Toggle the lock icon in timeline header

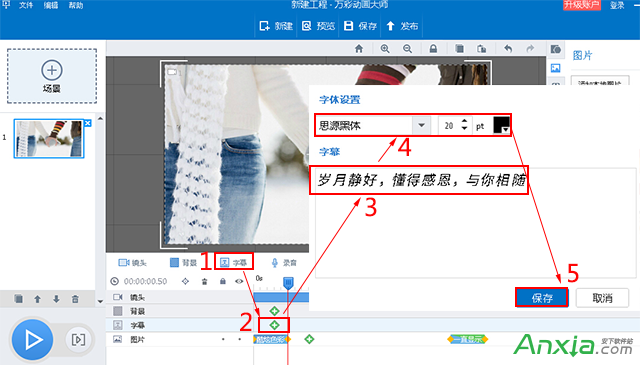222,281
